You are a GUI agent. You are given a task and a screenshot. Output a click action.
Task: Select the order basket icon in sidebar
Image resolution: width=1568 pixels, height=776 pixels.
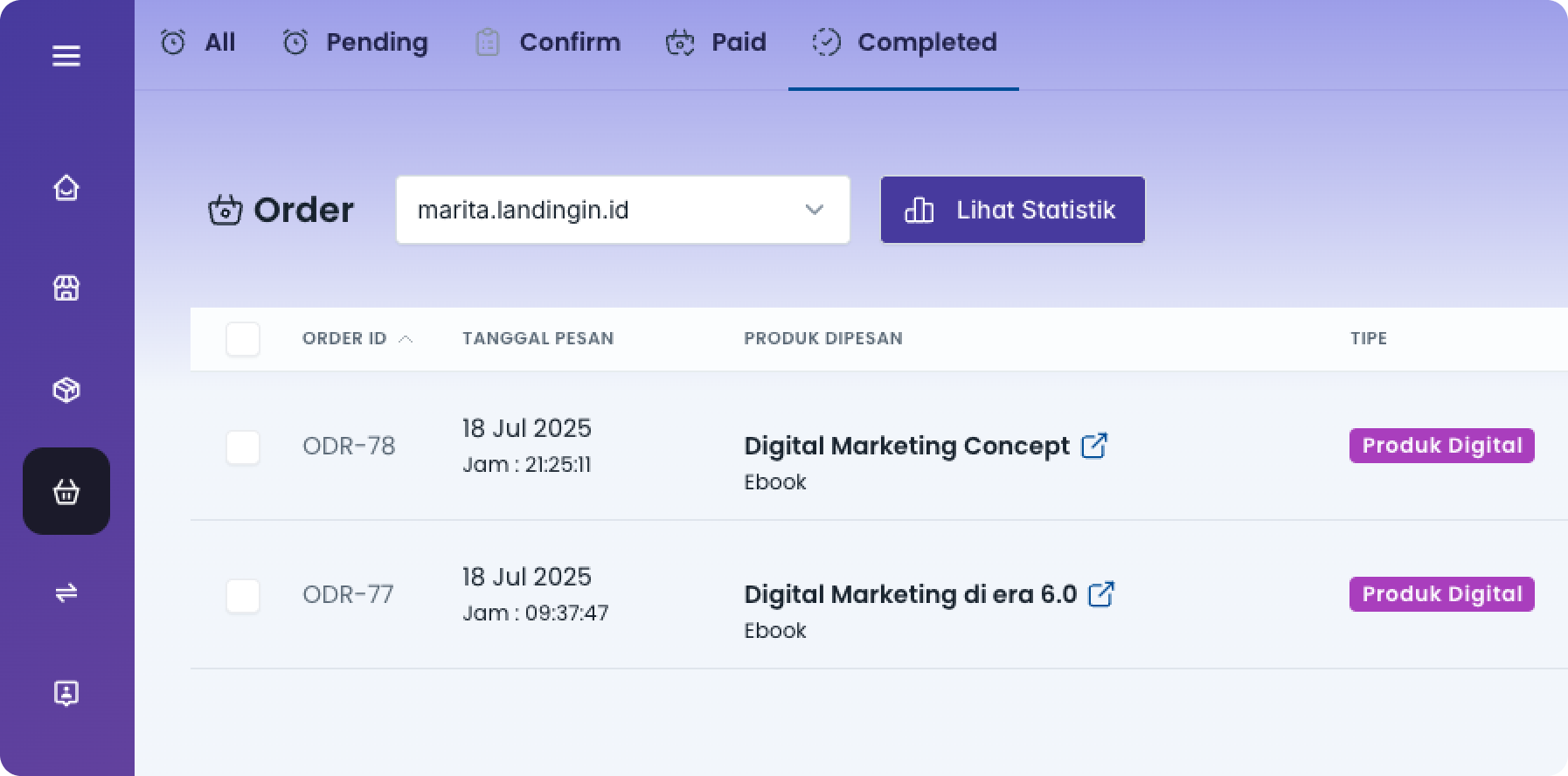tap(66, 491)
